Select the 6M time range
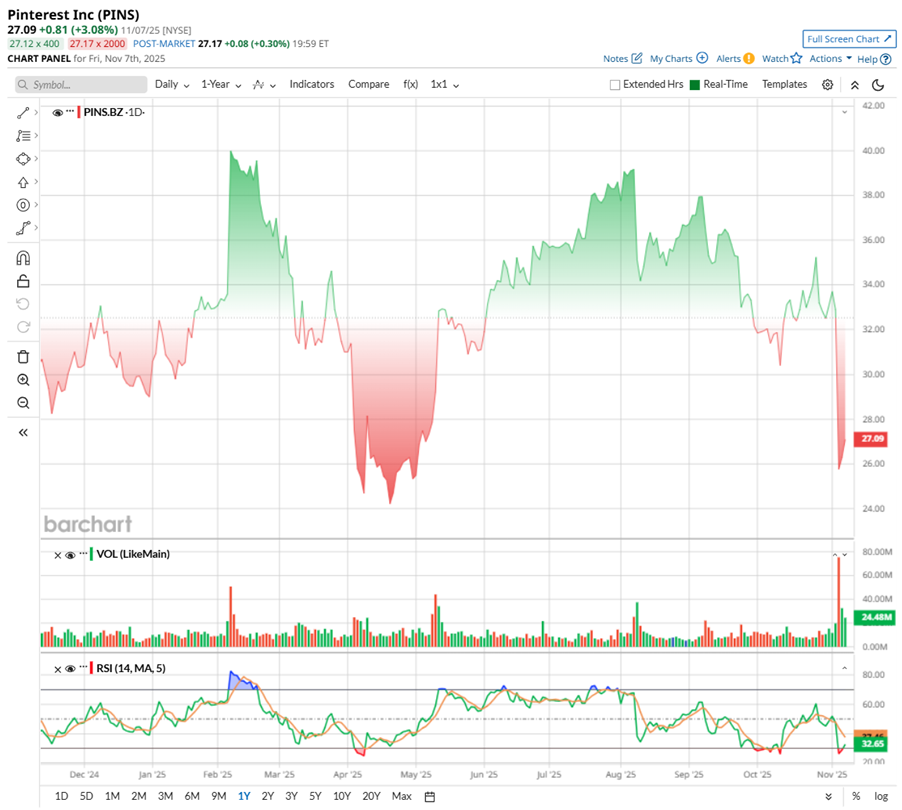The width and height of the screenshot is (902, 810). (192, 796)
